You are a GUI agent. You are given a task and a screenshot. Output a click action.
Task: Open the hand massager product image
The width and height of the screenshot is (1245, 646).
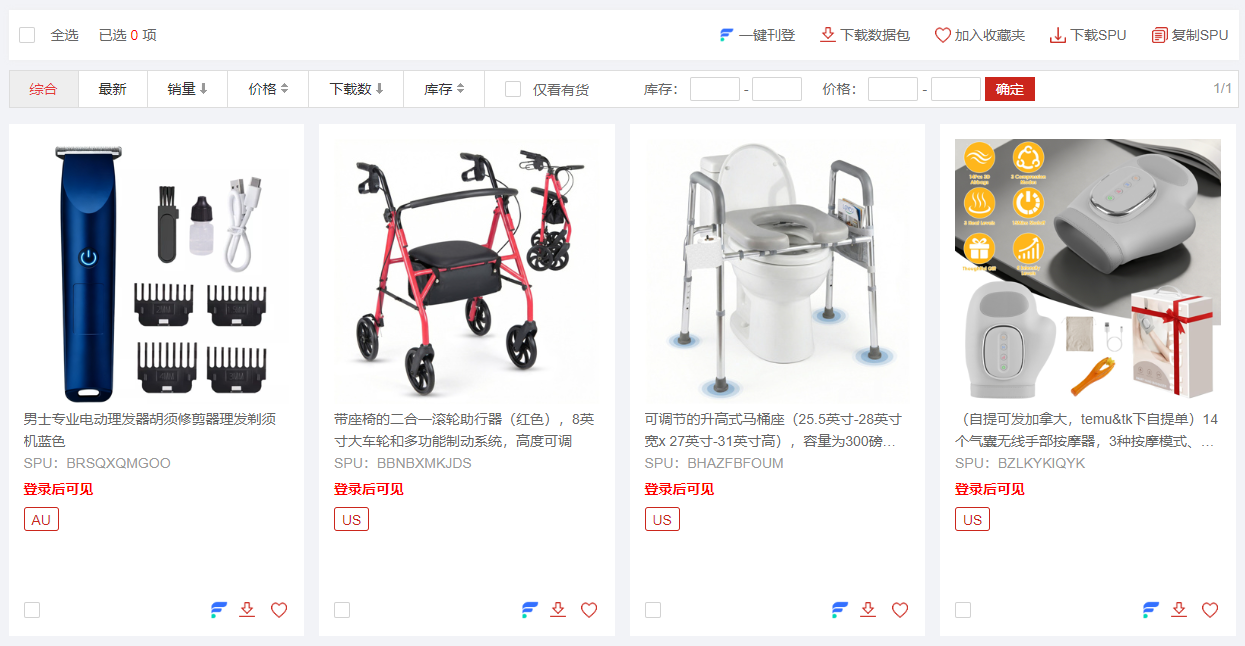pos(1088,270)
